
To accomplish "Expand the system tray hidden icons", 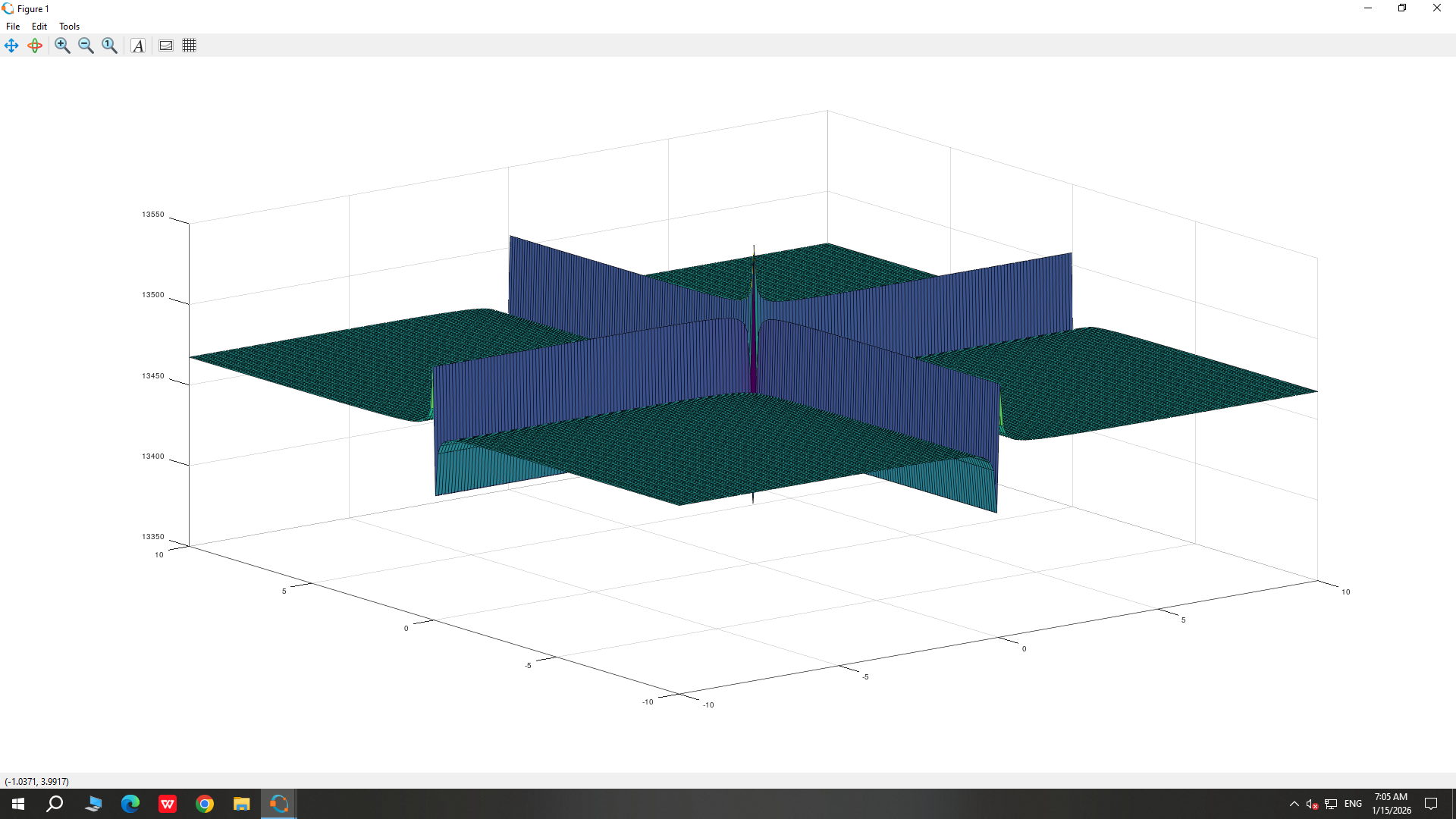I will (x=1294, y=804).
